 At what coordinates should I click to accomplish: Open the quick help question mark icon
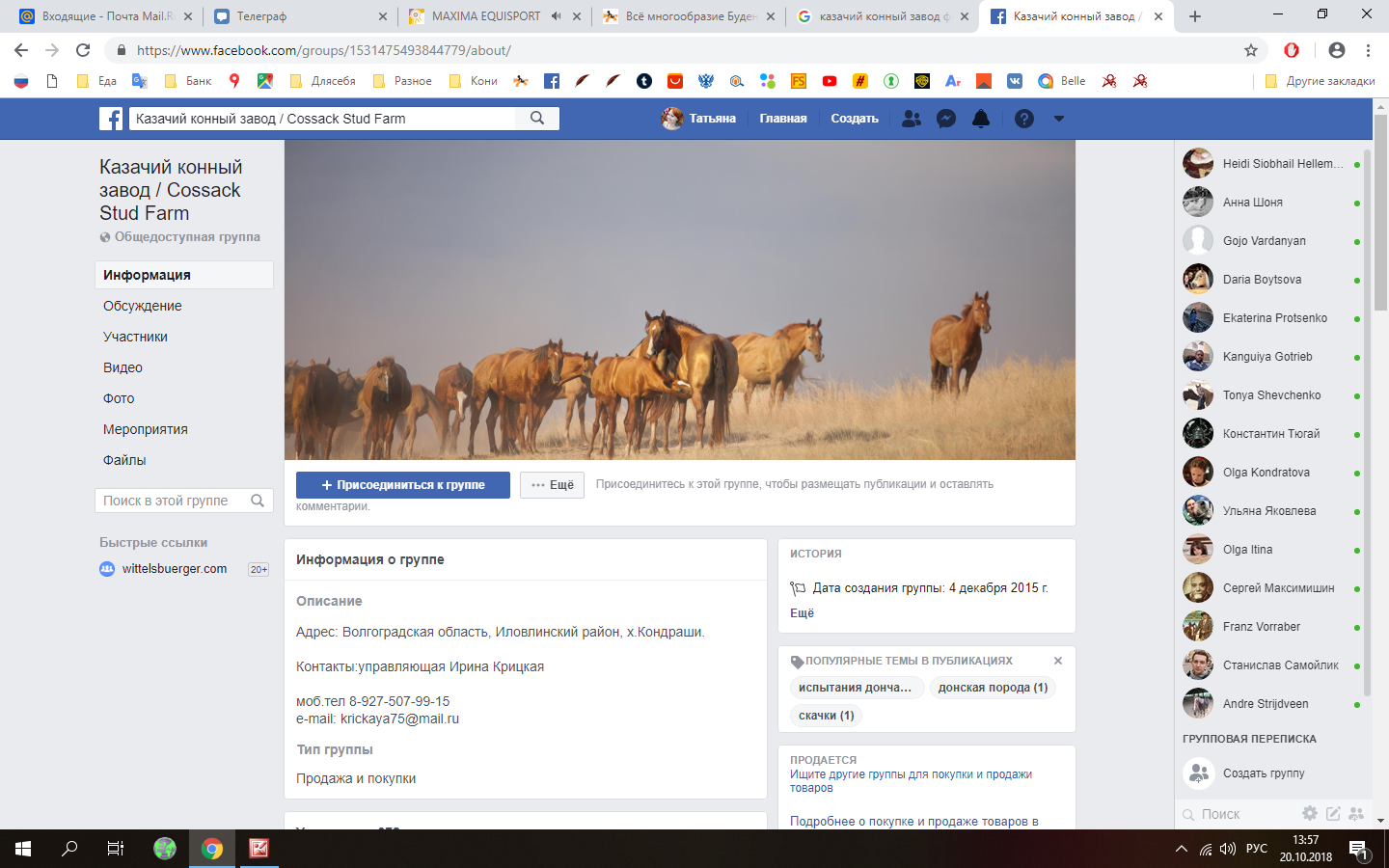pos(1024,119)
